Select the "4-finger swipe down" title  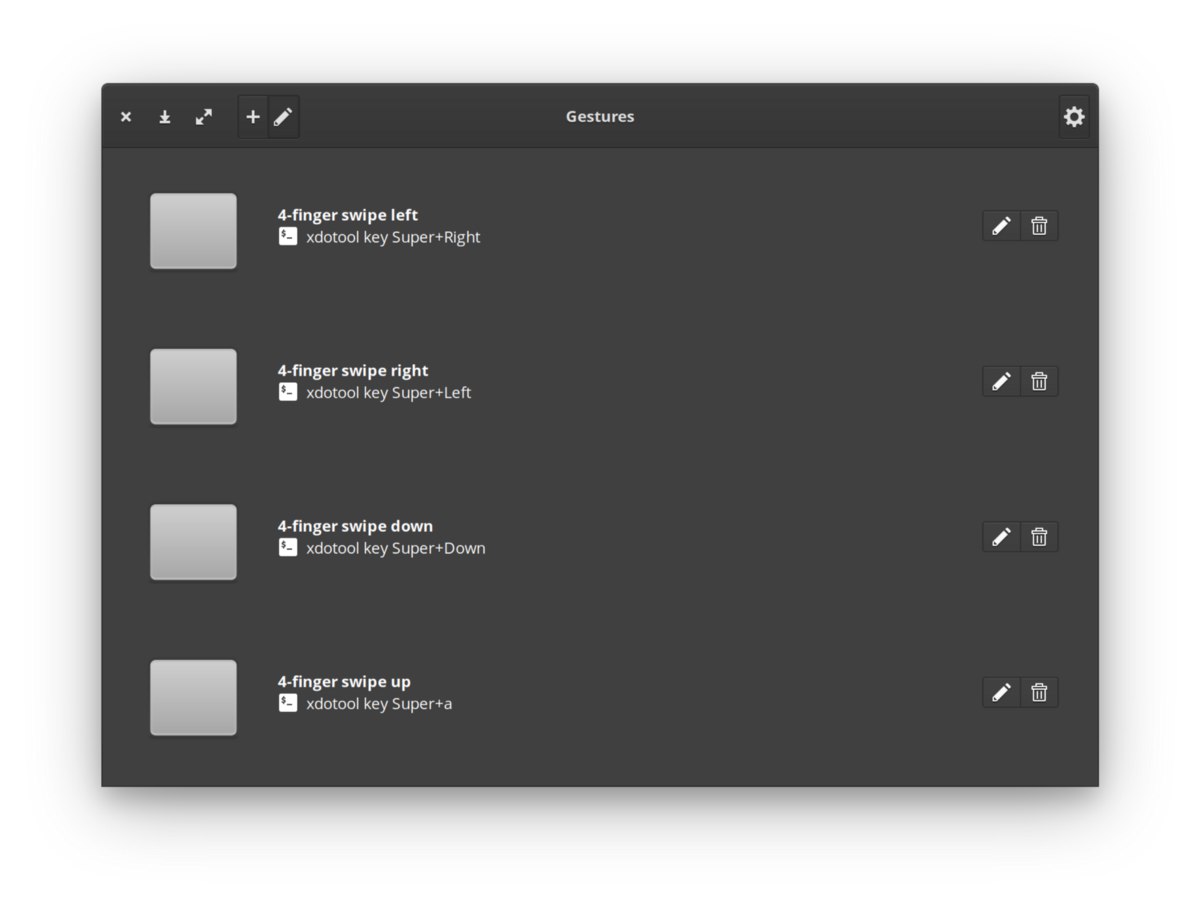356,526
